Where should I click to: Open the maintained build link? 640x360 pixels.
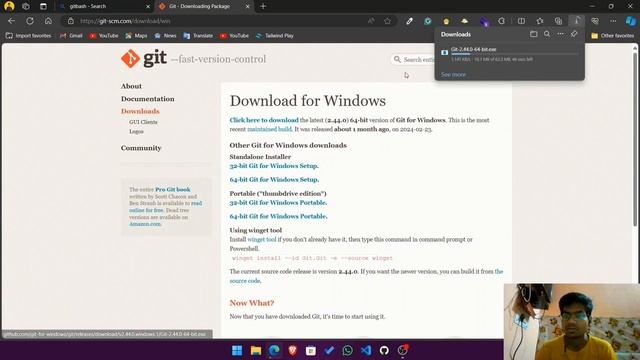[x=269, y=129]
